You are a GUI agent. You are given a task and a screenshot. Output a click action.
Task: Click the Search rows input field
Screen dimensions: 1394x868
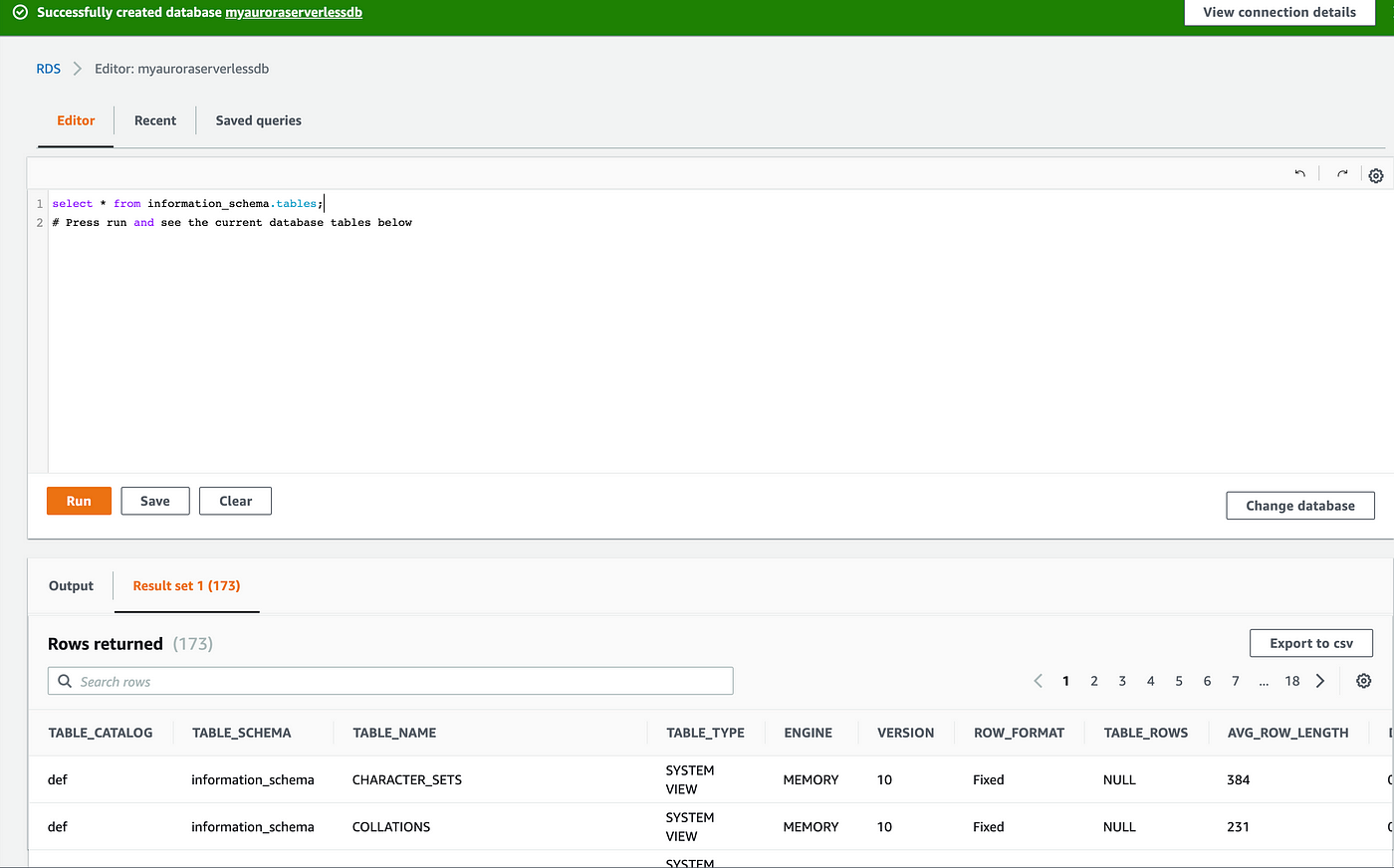tap(390, 681)
